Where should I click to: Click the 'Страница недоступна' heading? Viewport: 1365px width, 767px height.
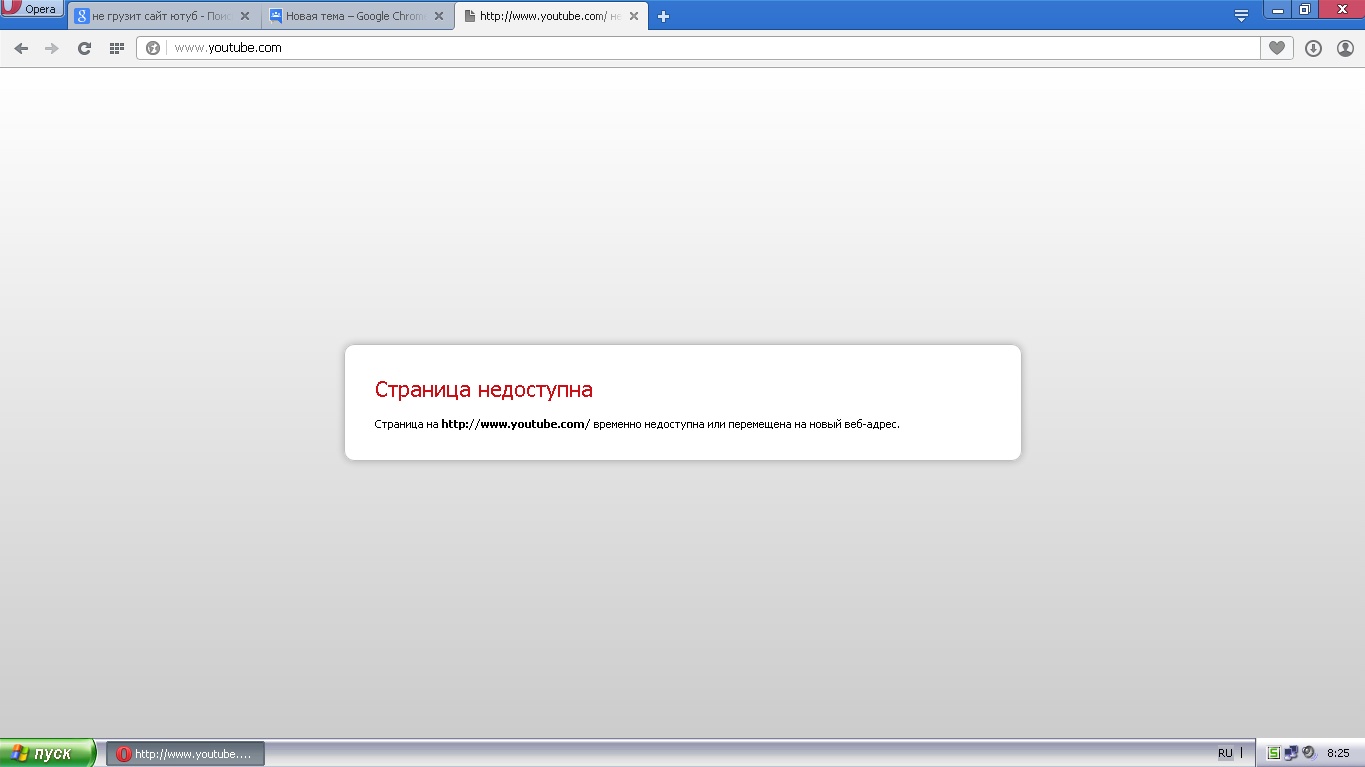point(483,390)
